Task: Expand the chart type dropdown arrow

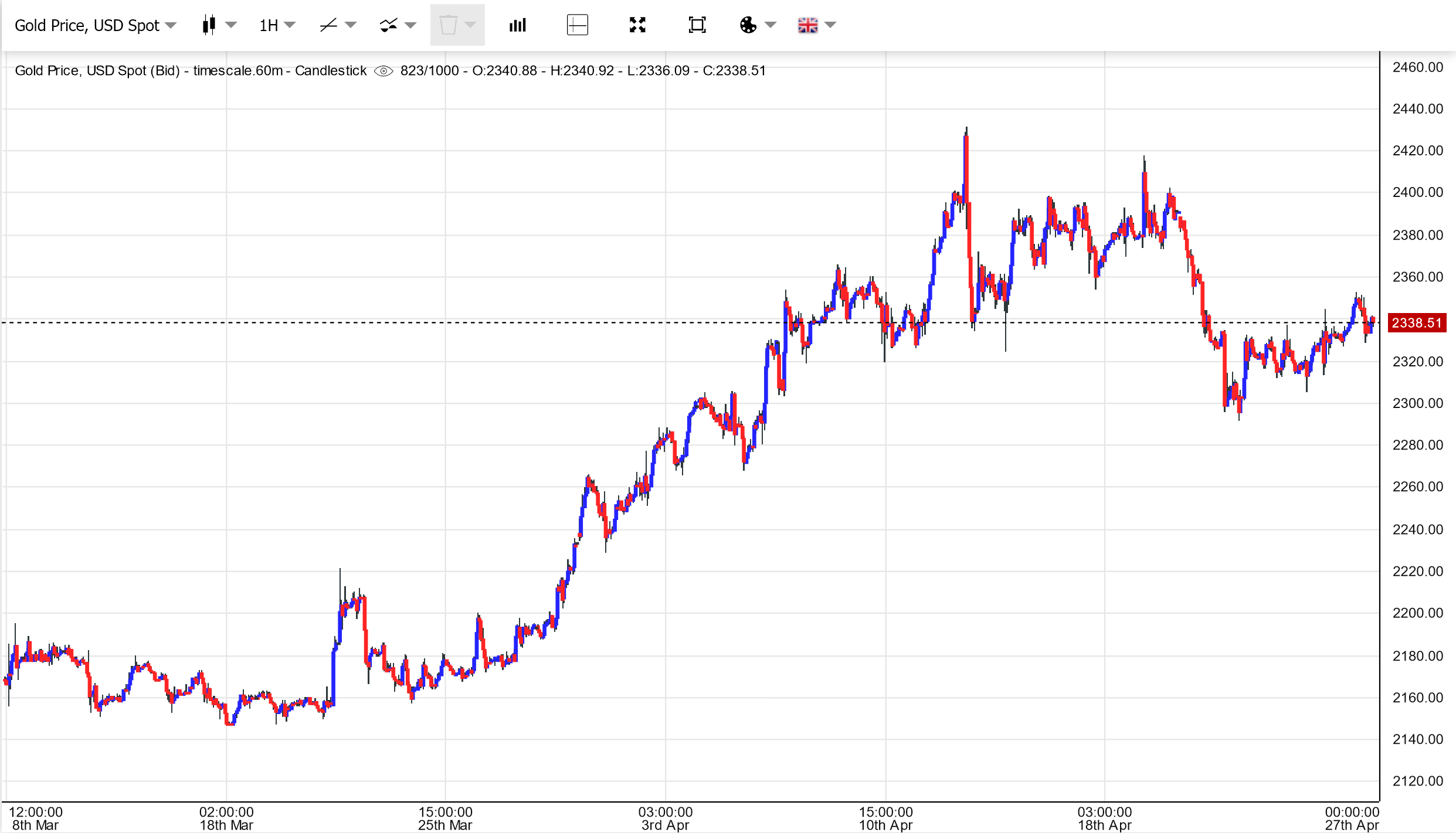Action: tap(231, 25)
